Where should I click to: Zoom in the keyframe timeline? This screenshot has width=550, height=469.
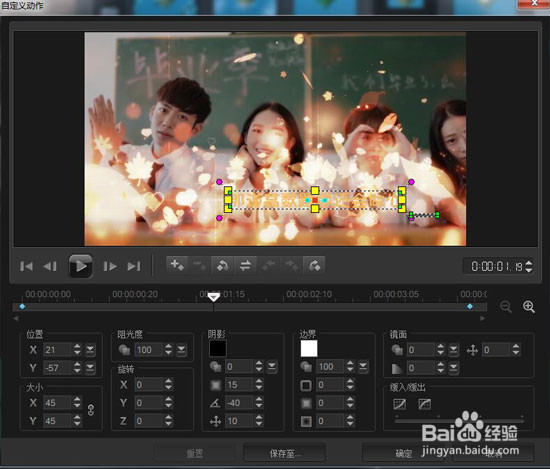[x=529, y=307]
